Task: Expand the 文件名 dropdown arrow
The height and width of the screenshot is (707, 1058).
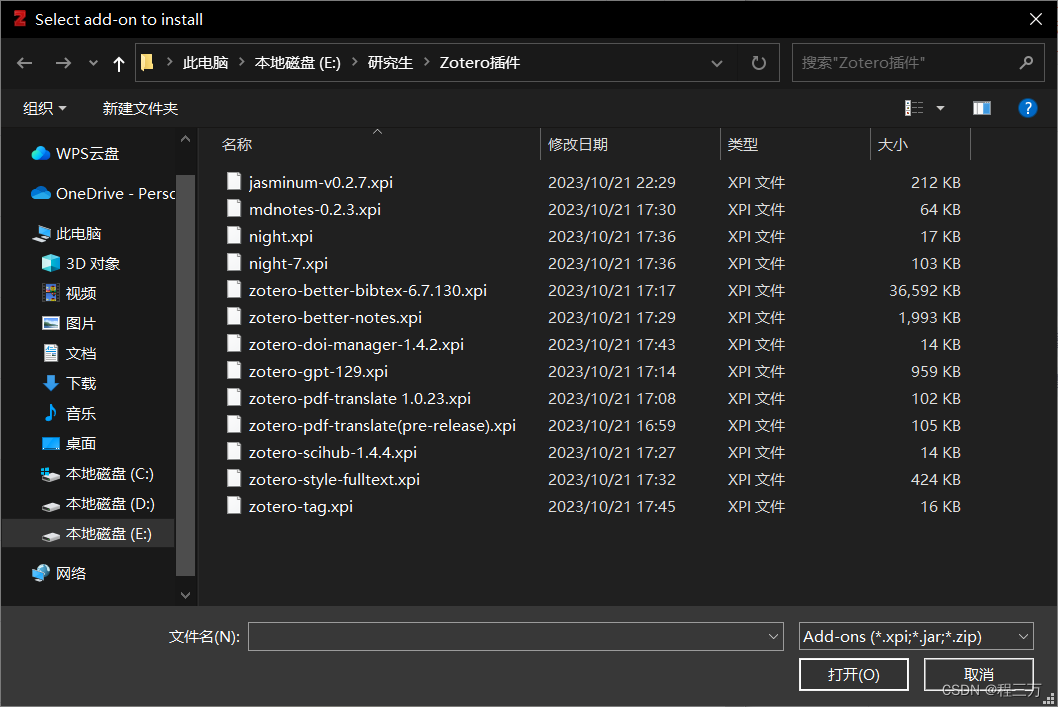Action: pos(773,636)
